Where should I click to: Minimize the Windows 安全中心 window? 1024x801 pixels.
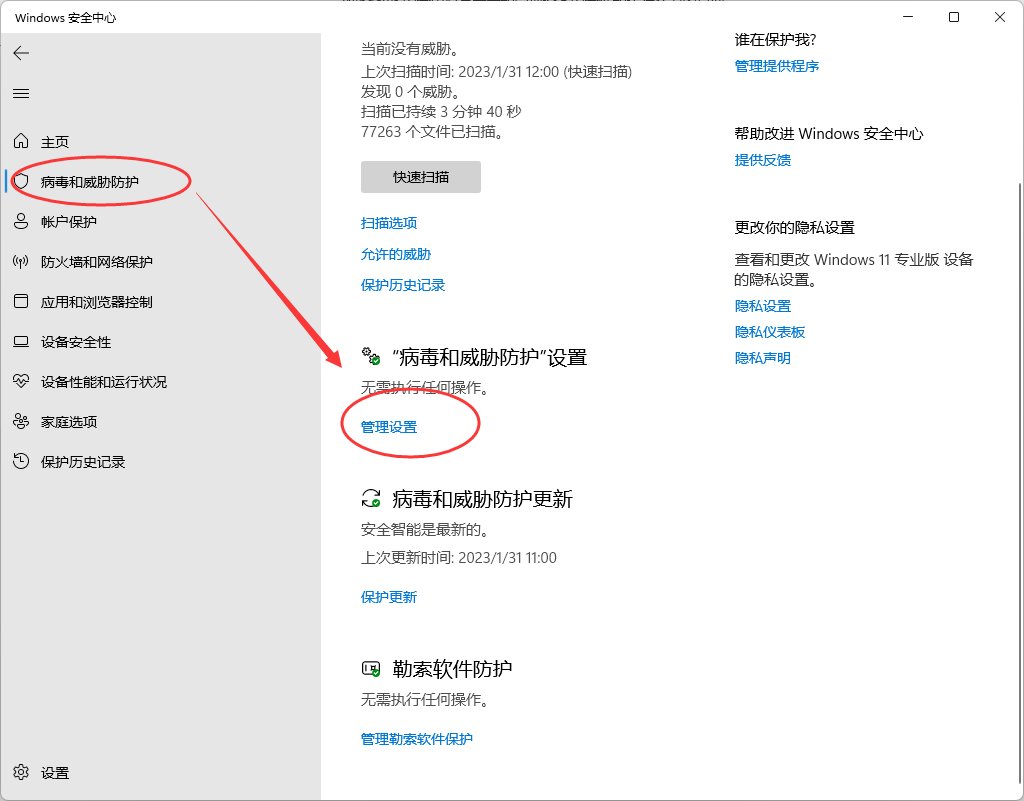(x=908, y=18)
